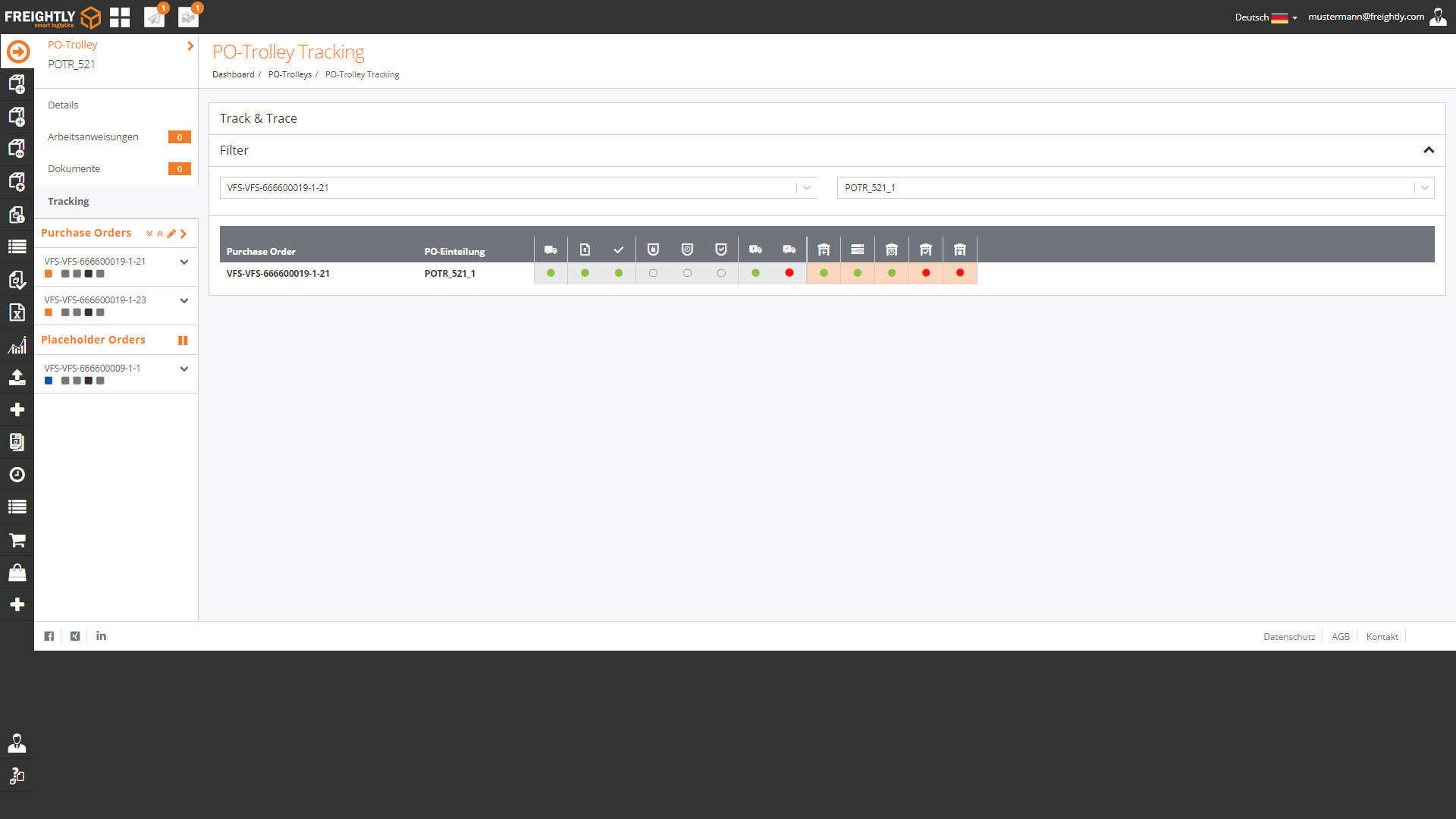Screen dimensions: 1456x819
Task: Click the storage shelves column header icon
Action: coord(858,249)
